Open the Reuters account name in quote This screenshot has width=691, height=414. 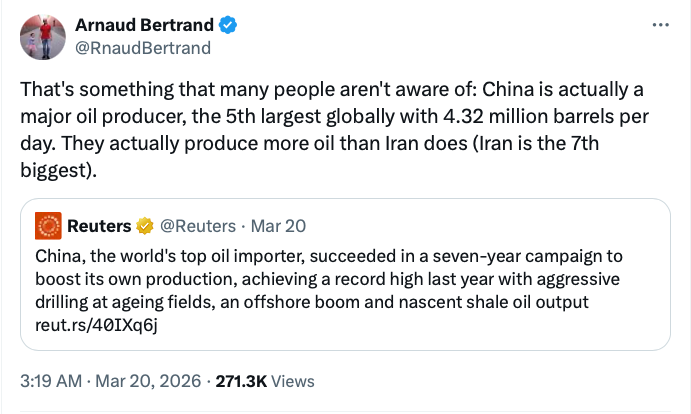pyautogui.click(x=99, y=225)
